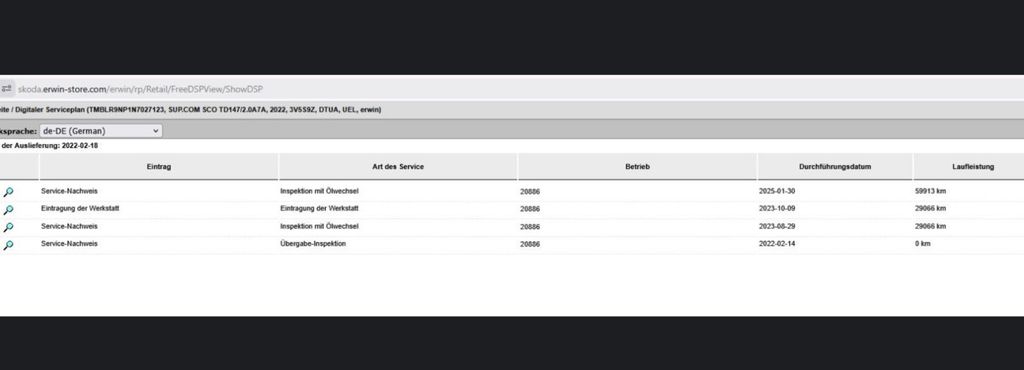
Task: Click Inspektion mit Ölwechsel for 2025-01-30
Action: [319, 191]
